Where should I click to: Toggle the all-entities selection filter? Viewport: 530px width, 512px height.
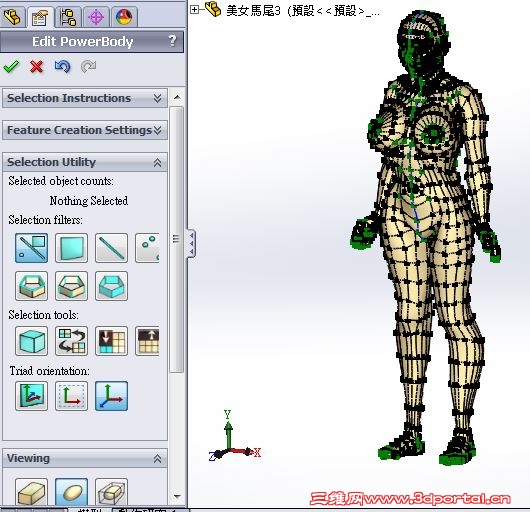[31, 248]
